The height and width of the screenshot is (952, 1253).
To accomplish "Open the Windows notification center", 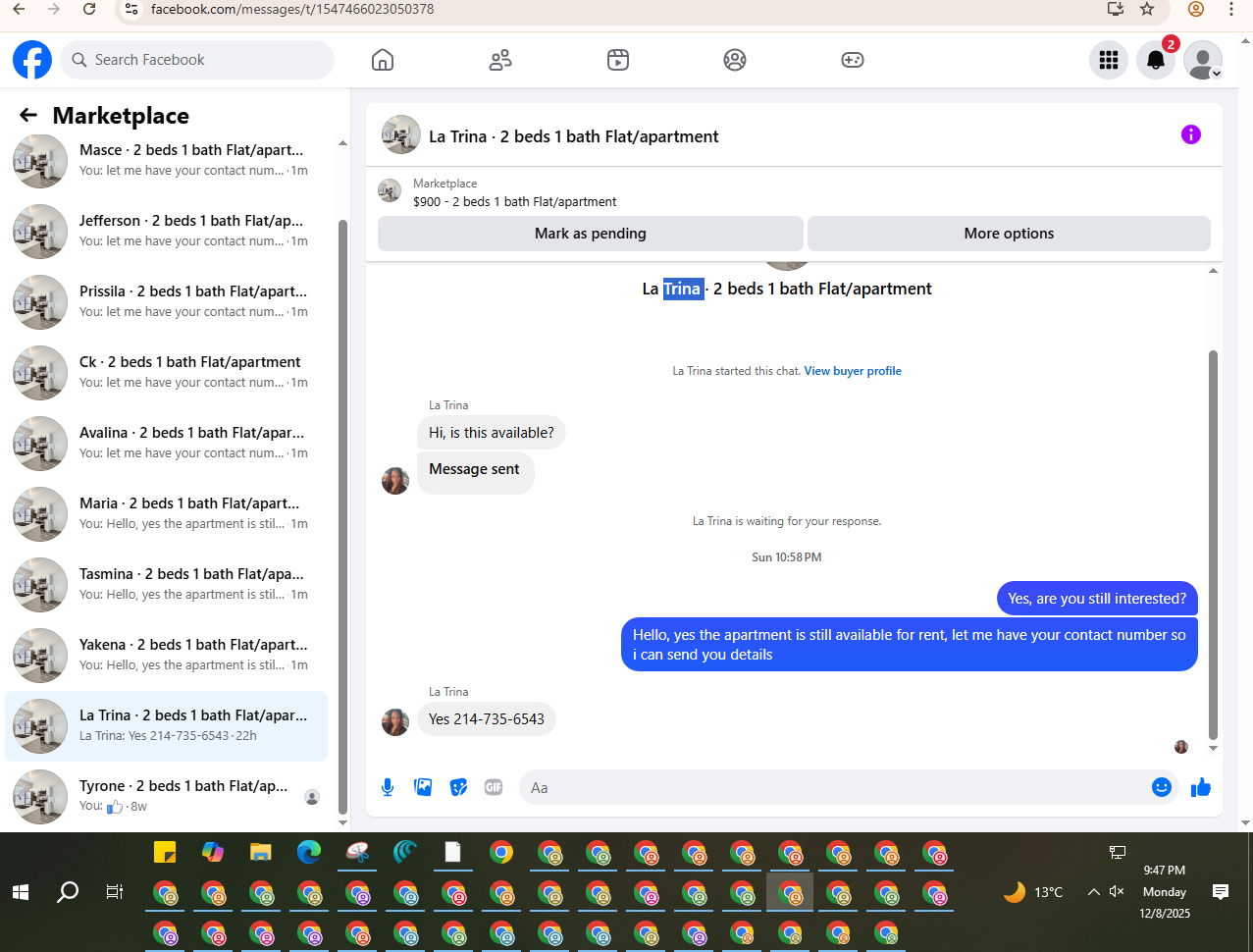I will (x=1221, y=892).
